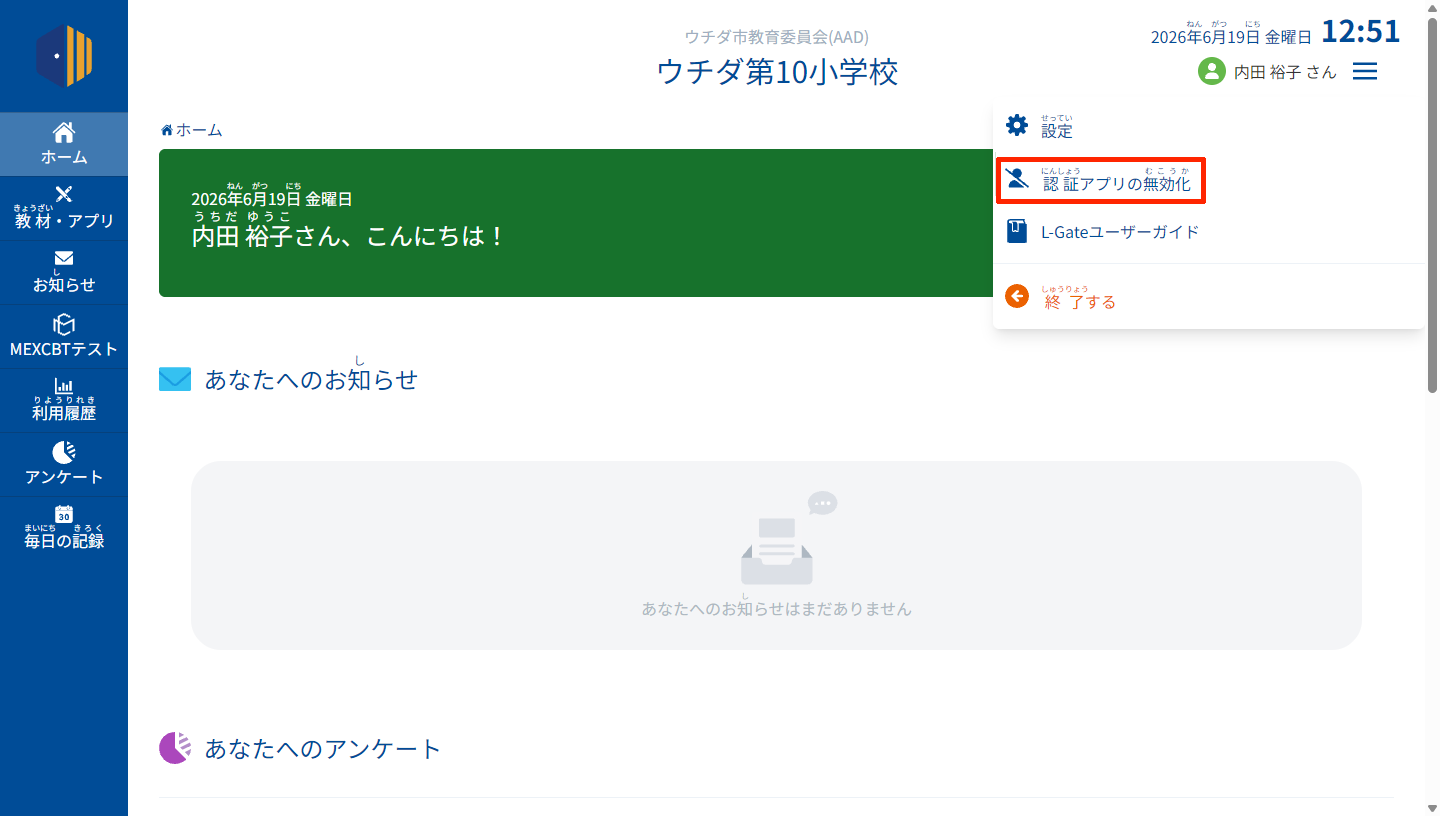Select the MEXCBTテスト sidebar icon
The height and width of the screenshot is (816, 1440).
[x=64, y=324]
